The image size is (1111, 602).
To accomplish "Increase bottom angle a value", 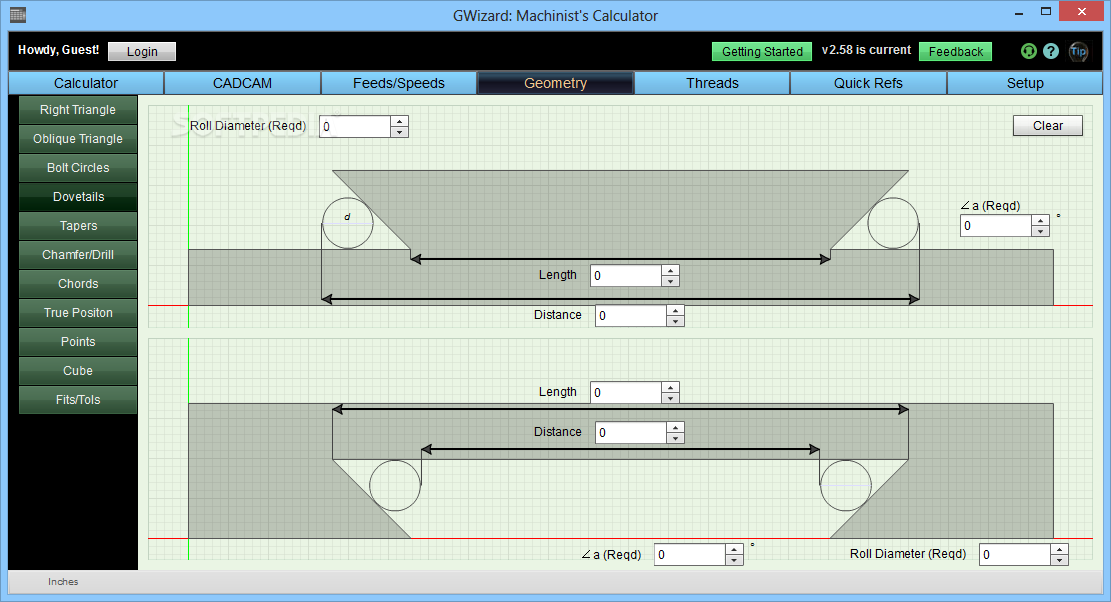I will [x=735, y=549].
